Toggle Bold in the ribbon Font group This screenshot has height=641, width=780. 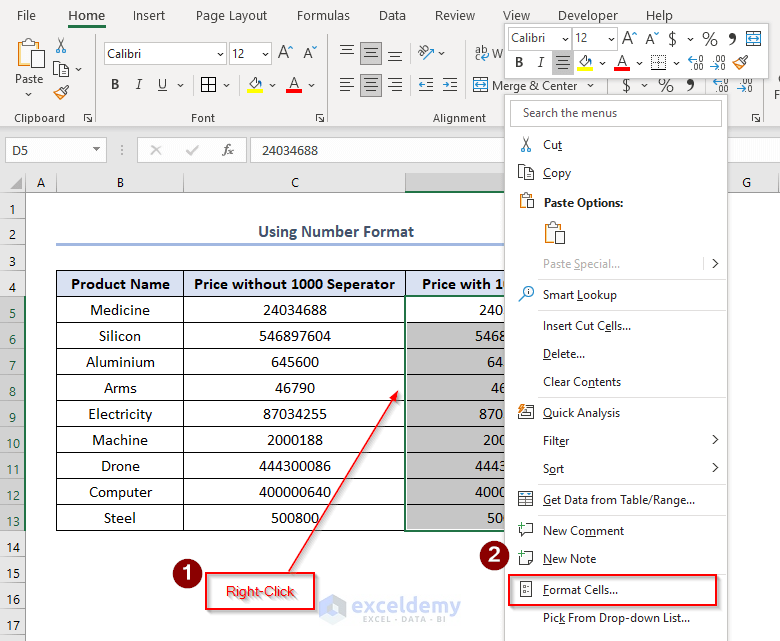click(x=115, y=85)
